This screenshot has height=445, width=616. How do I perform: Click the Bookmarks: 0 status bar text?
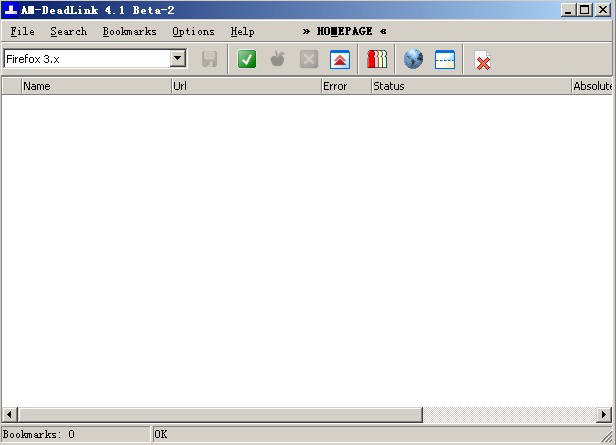click(x=38, y=434)
